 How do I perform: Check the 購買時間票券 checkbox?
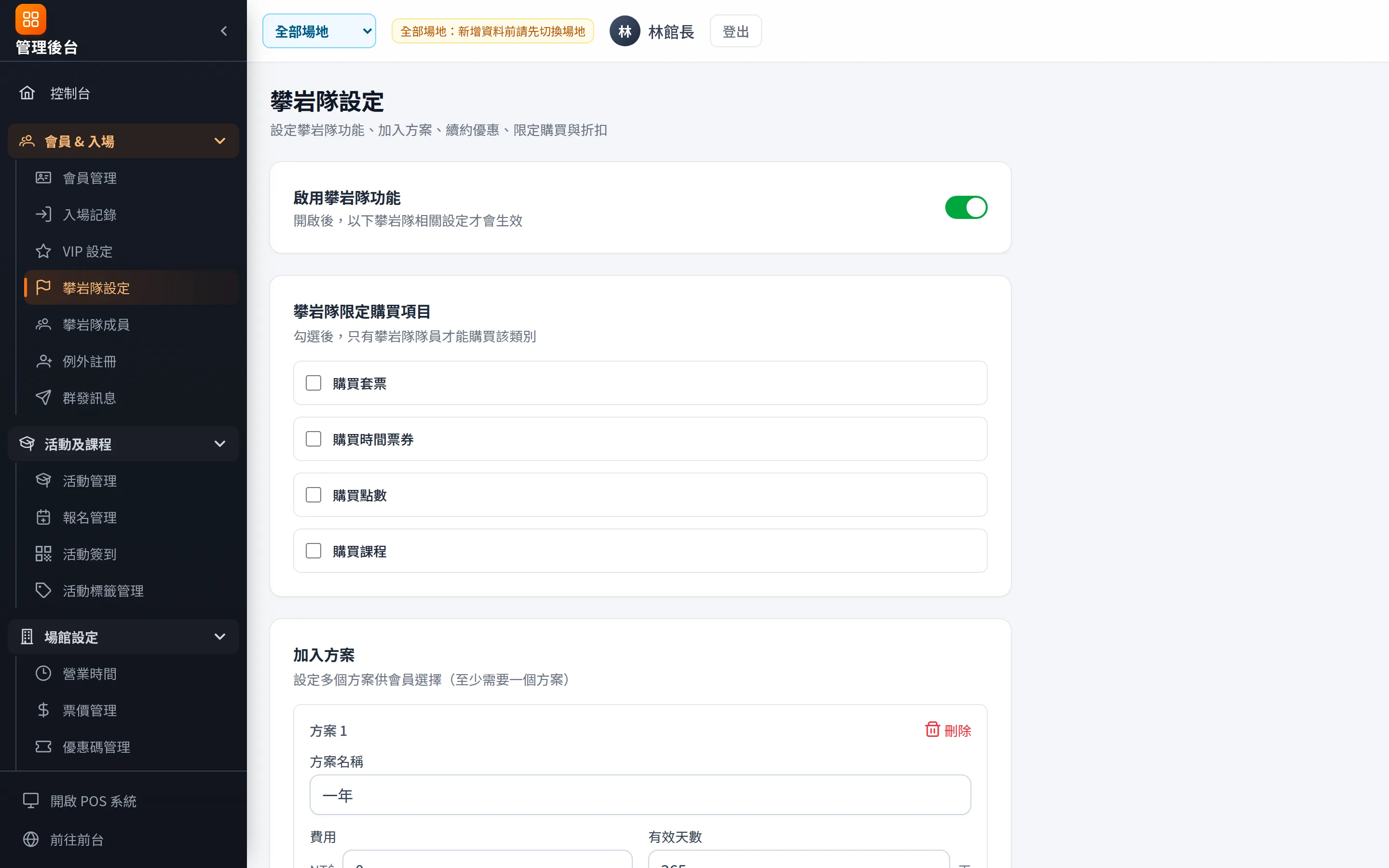[313, 439]
